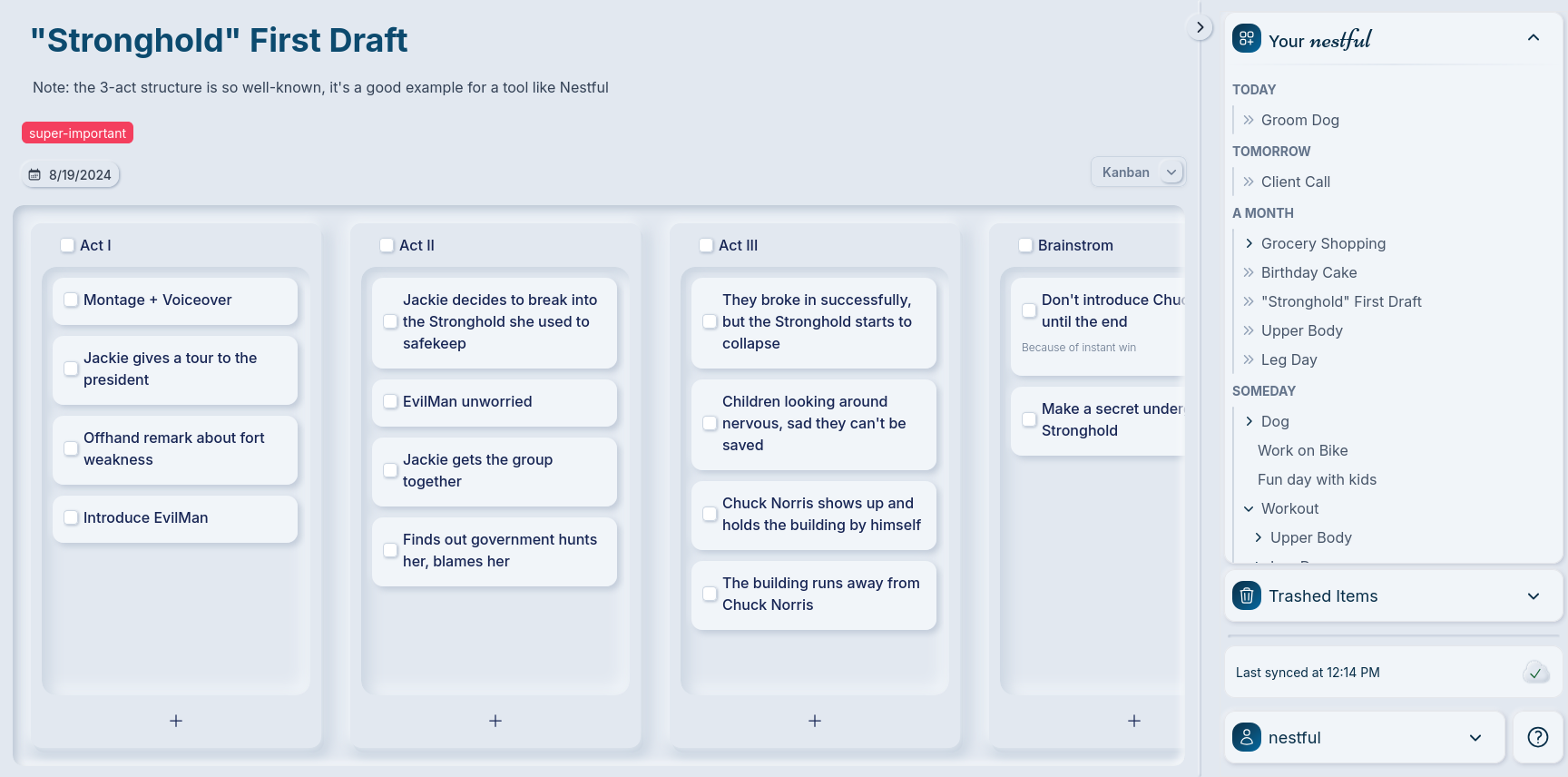Viewport: 1568px width, 777px height.
Task: Tick the Act III column checkbox
Action: click(x=706, y=245)
